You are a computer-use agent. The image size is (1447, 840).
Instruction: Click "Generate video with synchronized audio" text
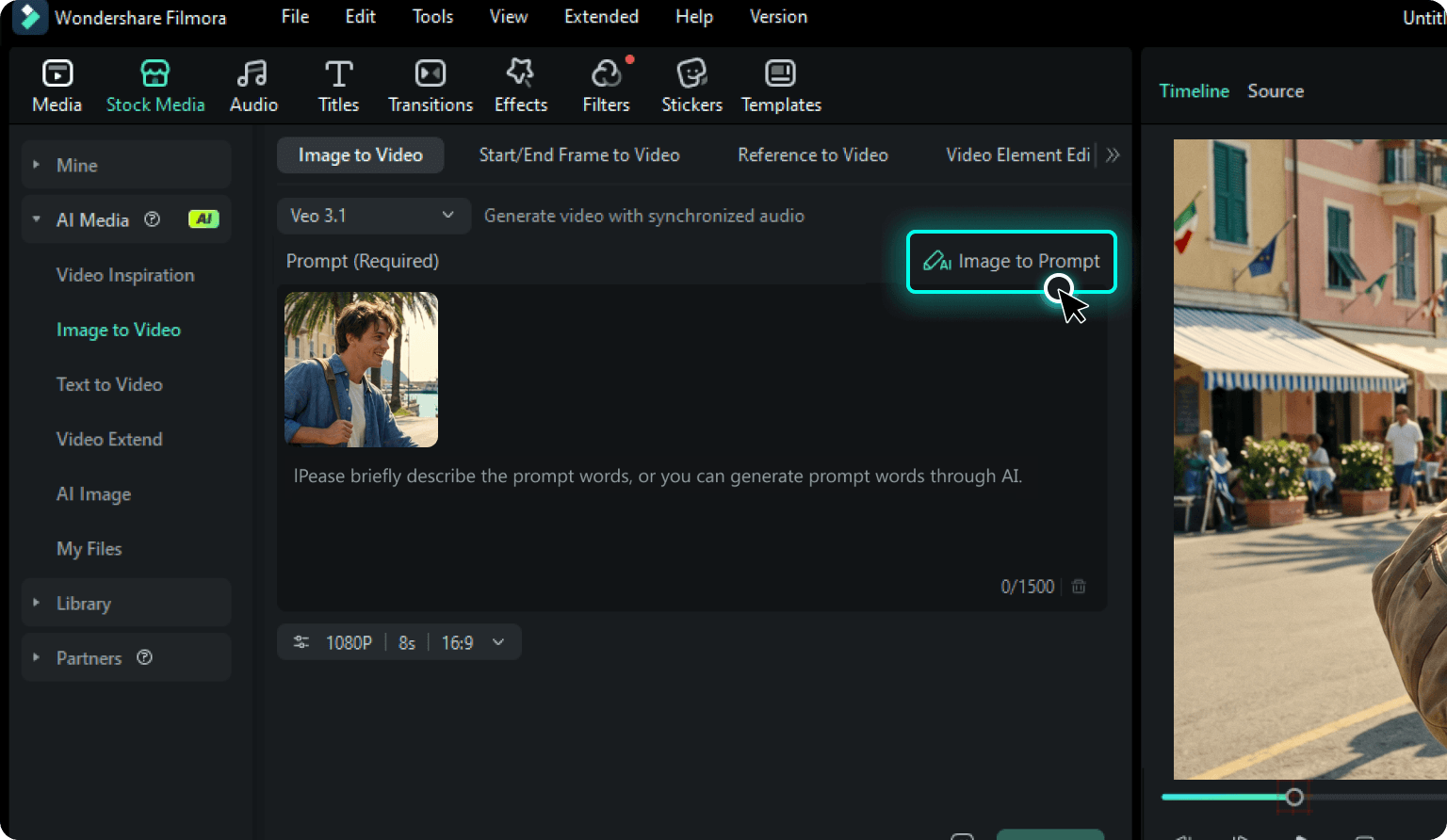tap(644, 216)
